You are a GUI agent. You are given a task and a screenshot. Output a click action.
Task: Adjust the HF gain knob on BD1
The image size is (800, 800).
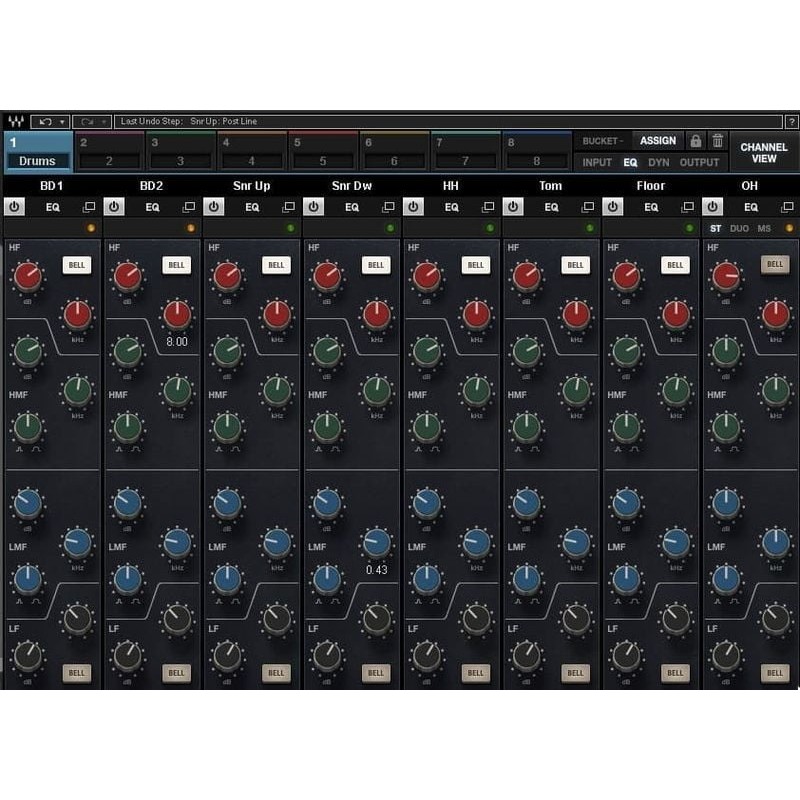[x=27, y=277]
